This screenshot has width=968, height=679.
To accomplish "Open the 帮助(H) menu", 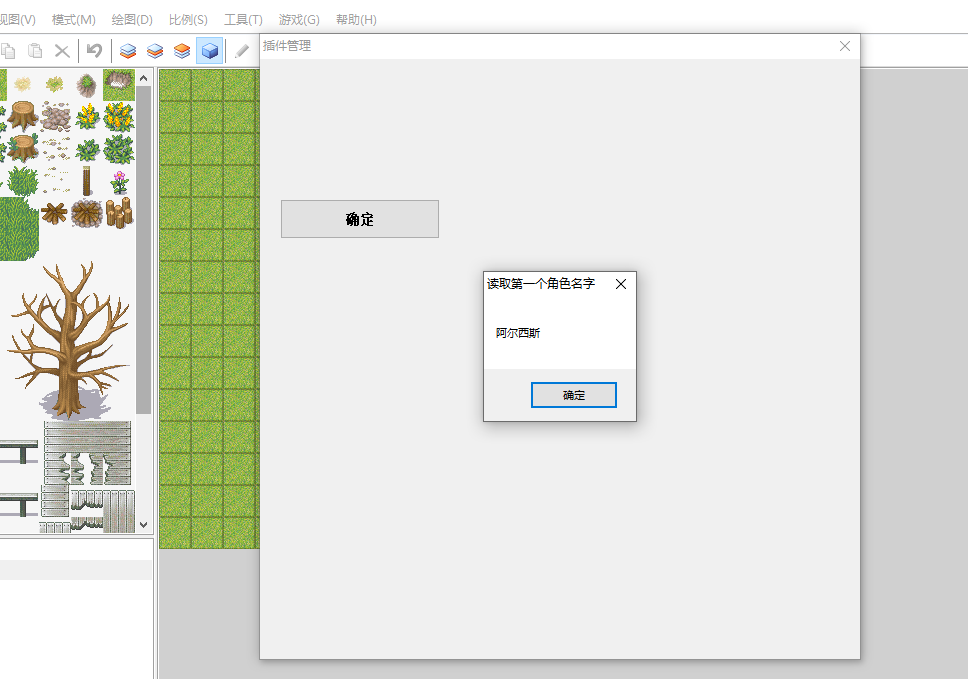I will click(356, 20).
